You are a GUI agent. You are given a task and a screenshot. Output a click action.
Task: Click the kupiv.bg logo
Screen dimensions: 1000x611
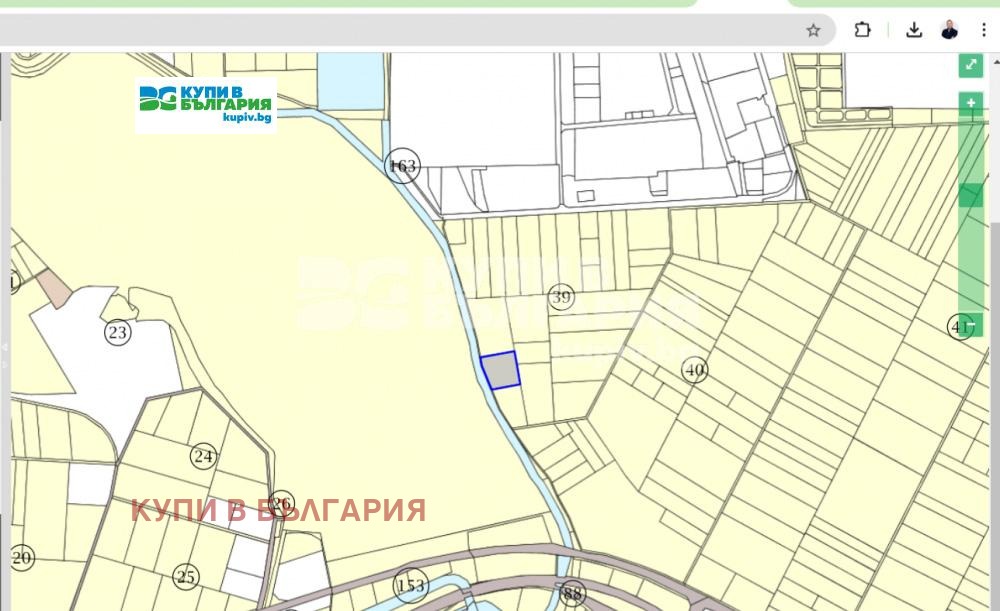(x=206, y=104)
